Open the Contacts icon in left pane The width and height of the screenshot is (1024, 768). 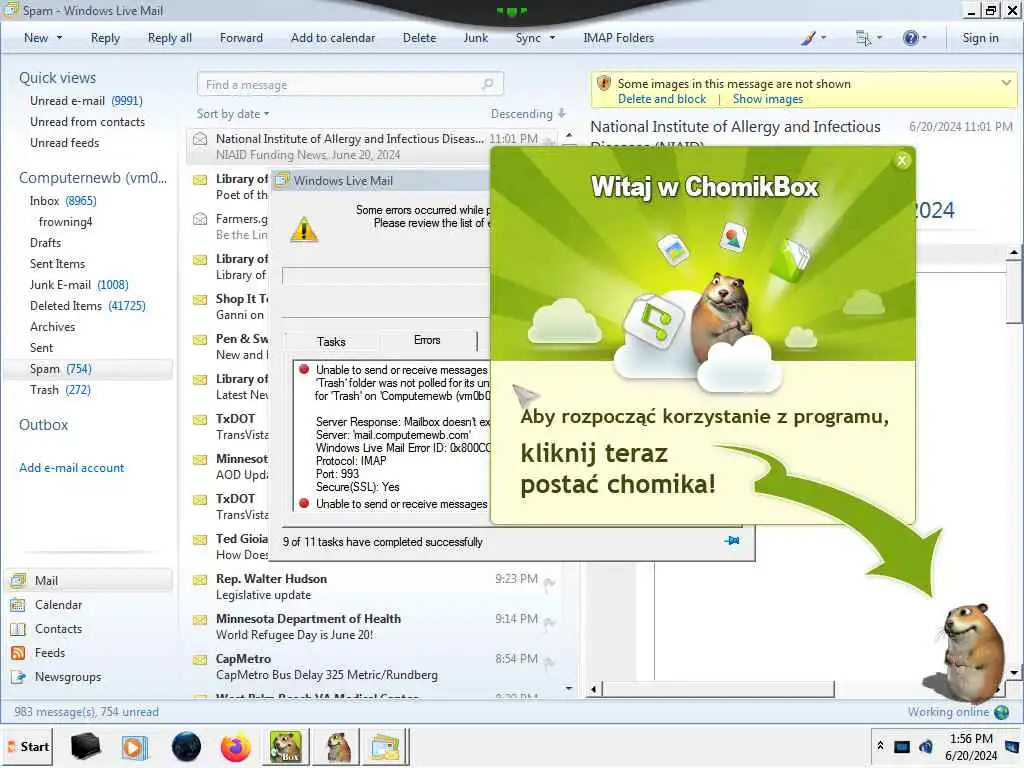click(x=18, y=629)
